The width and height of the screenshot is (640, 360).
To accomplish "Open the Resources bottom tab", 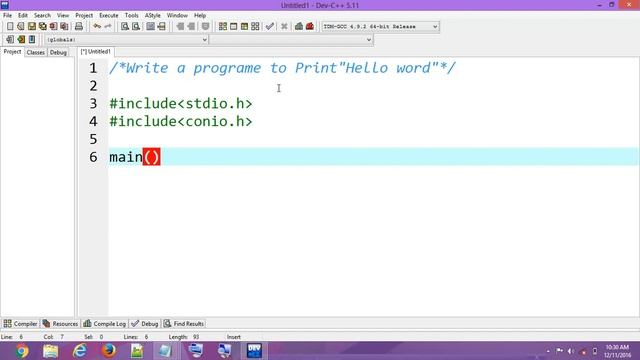I will [60, 324].
